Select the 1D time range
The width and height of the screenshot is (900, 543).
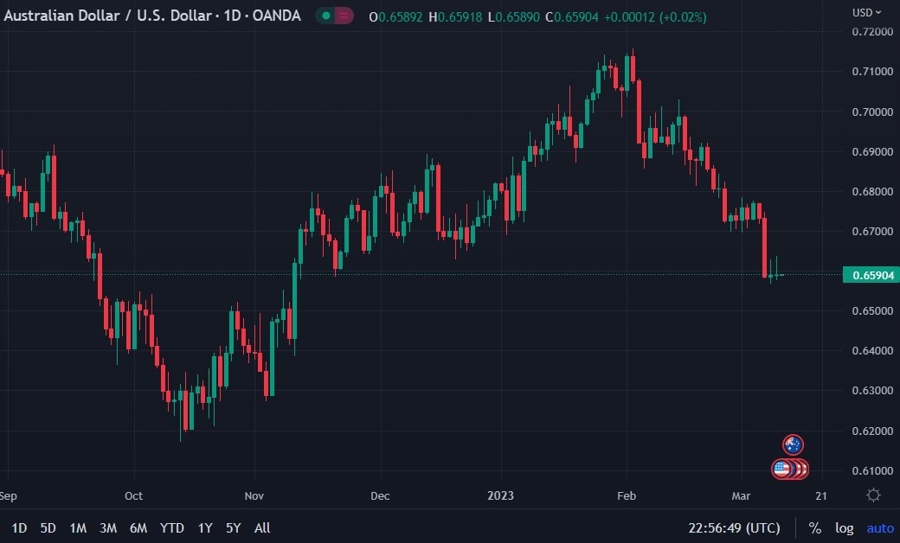pos(20,528)
